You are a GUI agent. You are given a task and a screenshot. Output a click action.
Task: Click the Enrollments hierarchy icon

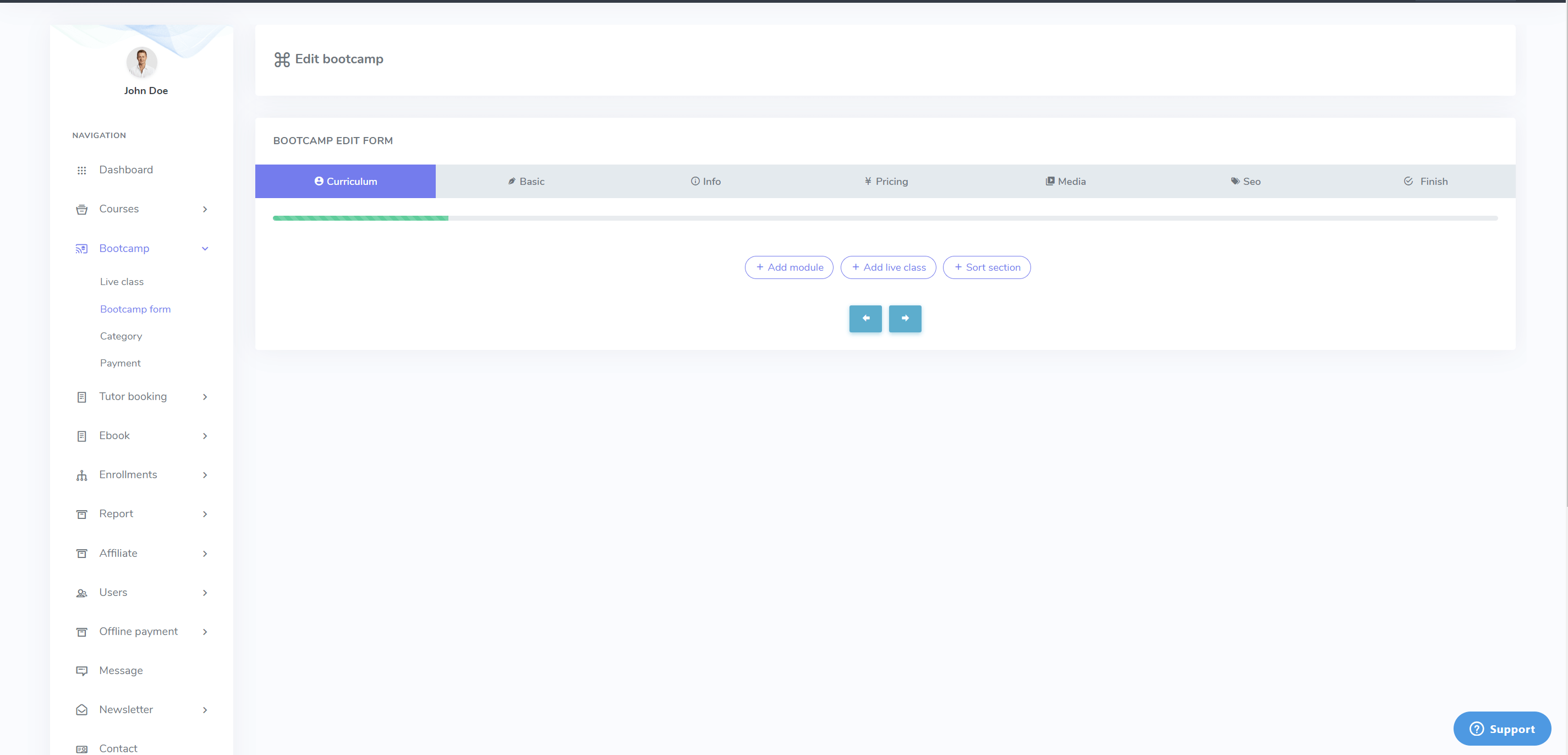[81, 475]
